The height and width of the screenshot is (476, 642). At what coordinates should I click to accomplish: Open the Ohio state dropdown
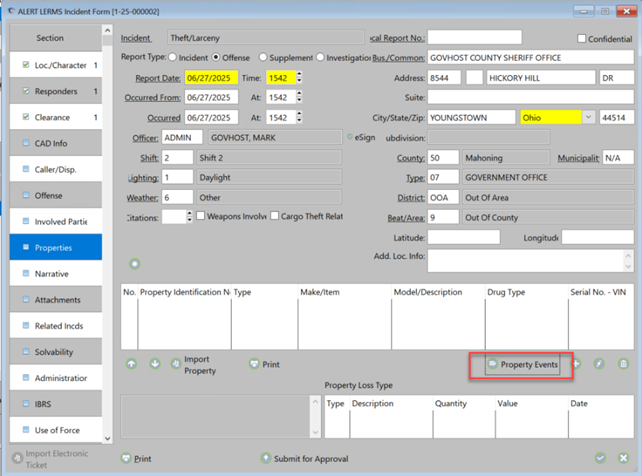tap(588, 117)
